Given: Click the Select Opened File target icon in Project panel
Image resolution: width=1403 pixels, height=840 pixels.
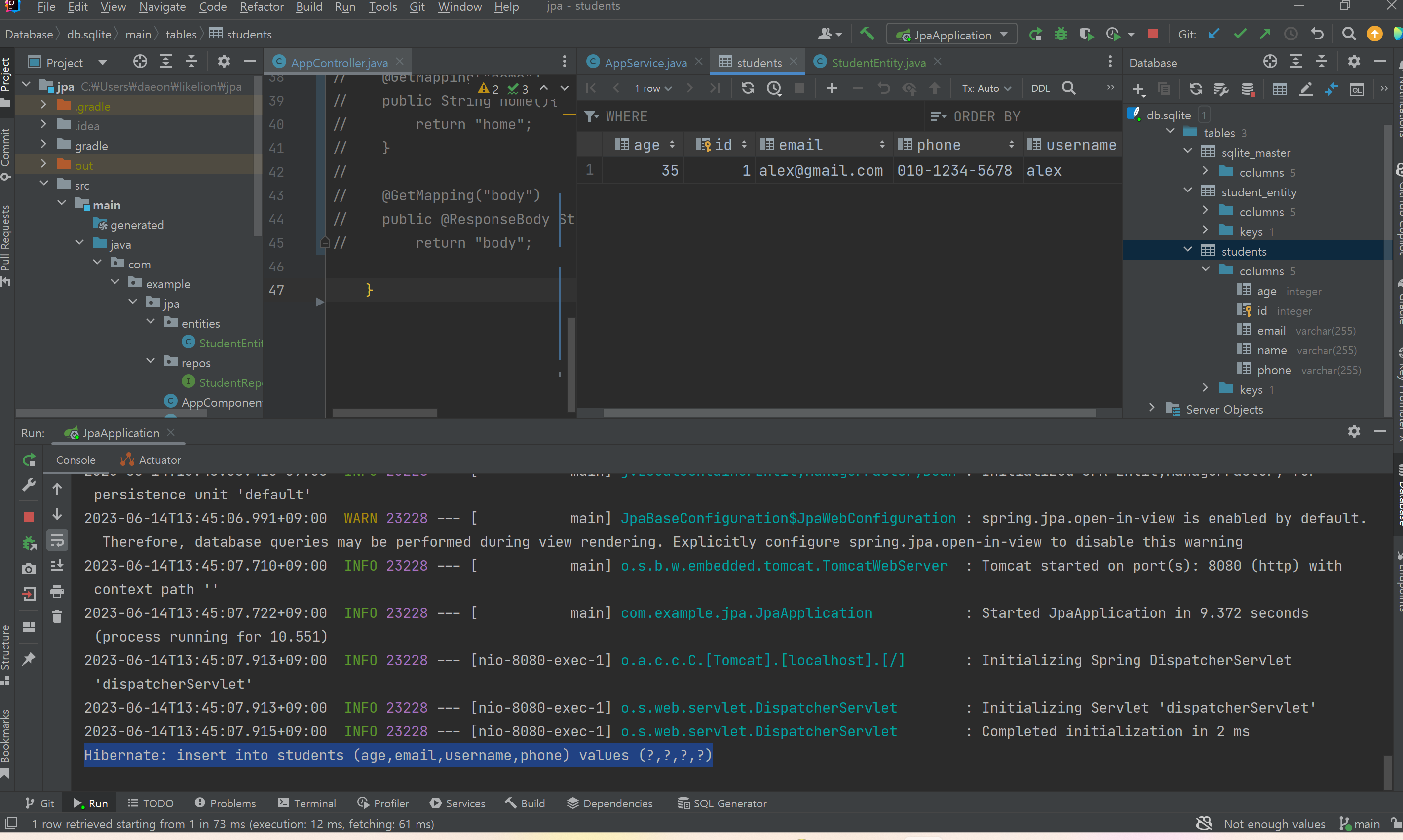Looking at the screenshot, I should point(140,62).
